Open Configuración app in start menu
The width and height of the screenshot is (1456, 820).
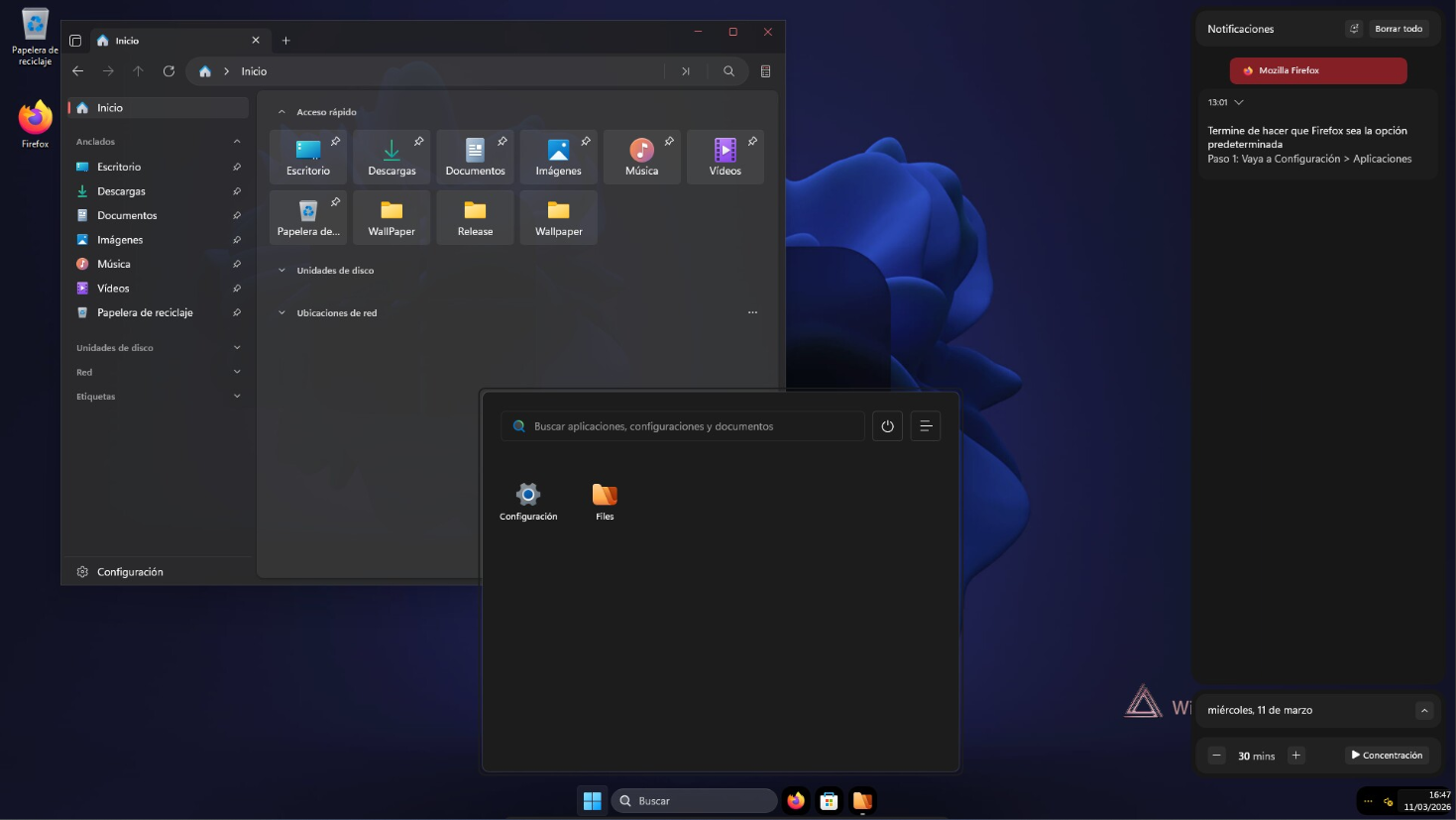[528, 501]
